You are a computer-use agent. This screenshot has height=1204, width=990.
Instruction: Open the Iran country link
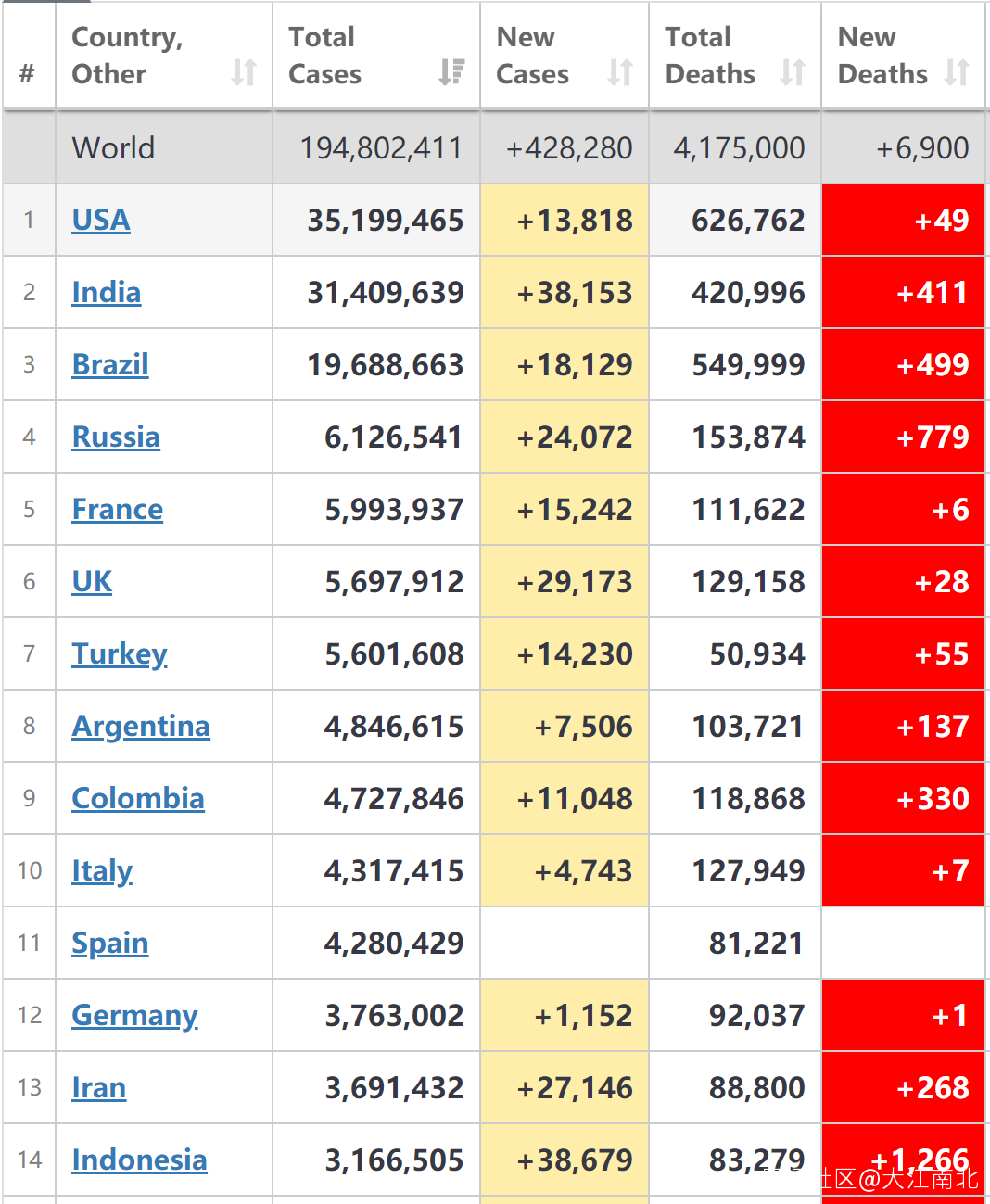coord(99,1087)
